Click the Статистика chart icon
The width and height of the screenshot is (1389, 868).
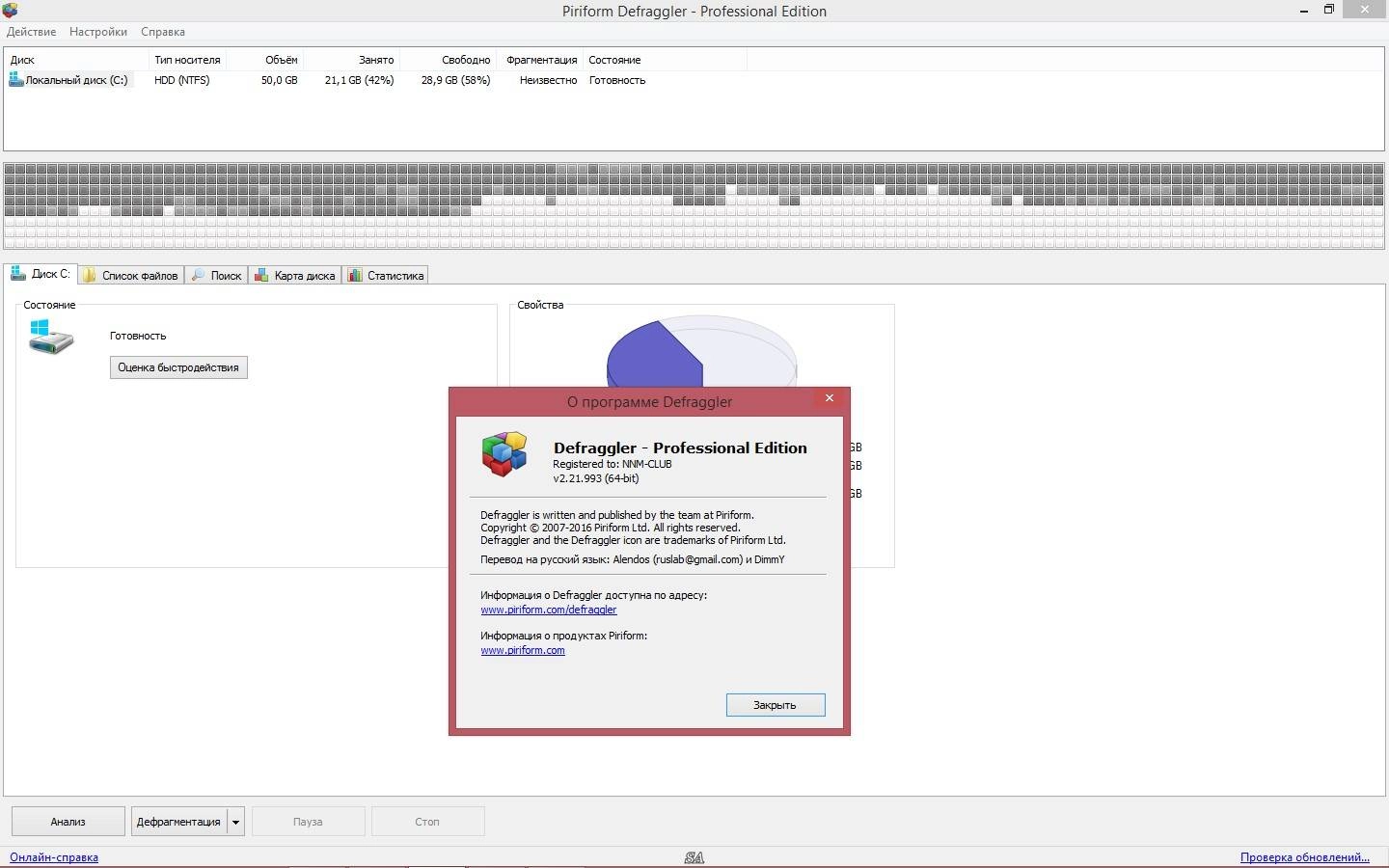click(355, 276)
